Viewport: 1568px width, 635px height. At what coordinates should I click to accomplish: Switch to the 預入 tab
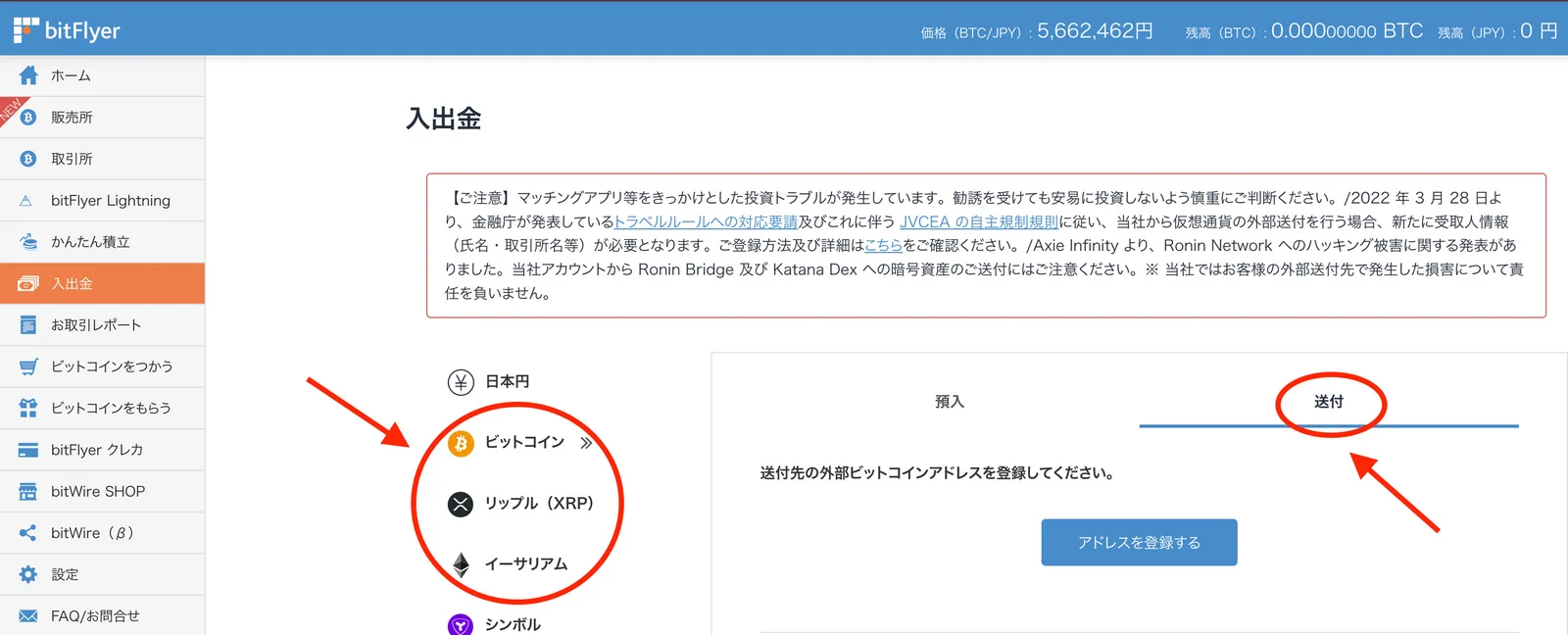[x=950, y=402]
